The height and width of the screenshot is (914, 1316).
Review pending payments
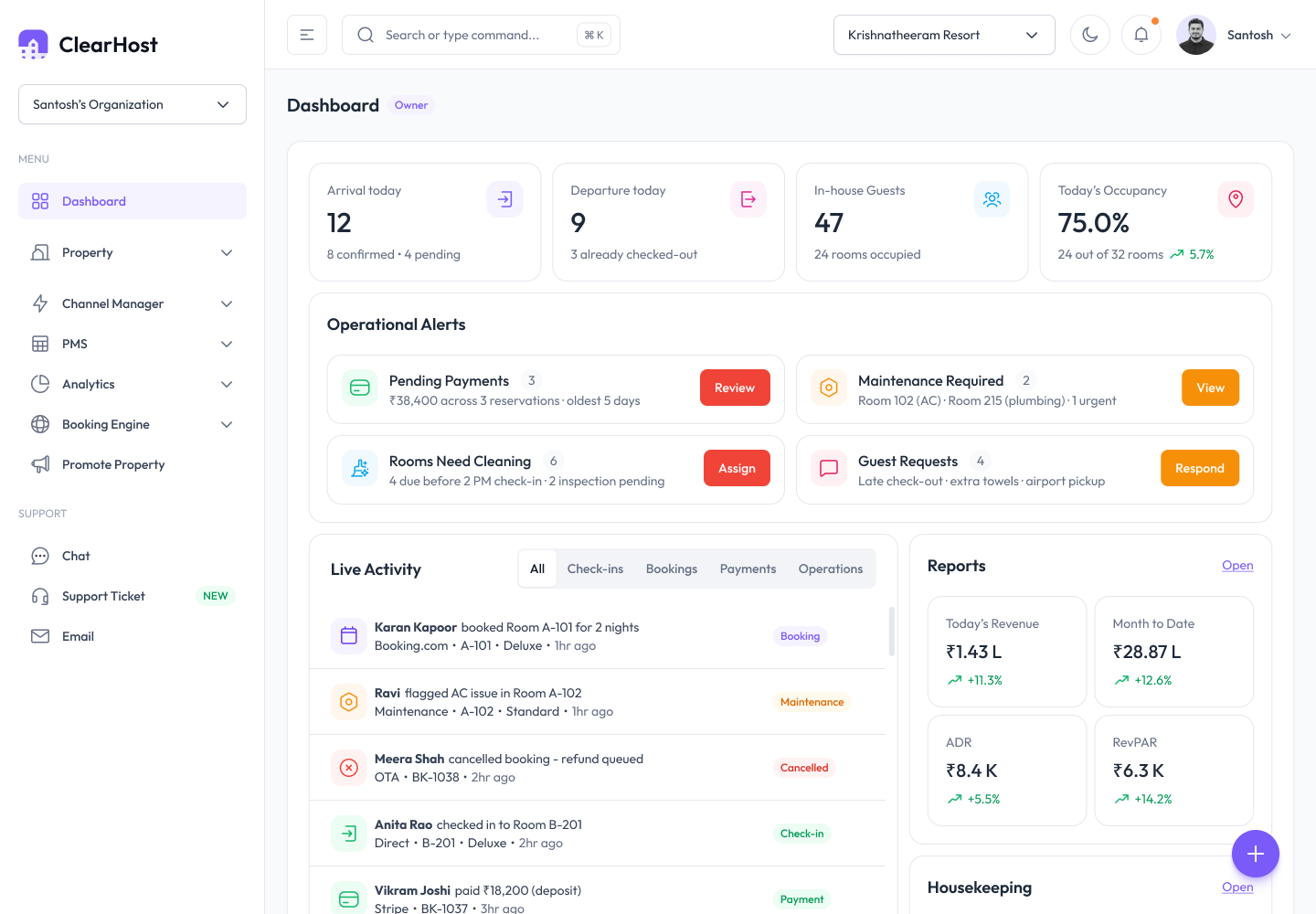[735, 388]
